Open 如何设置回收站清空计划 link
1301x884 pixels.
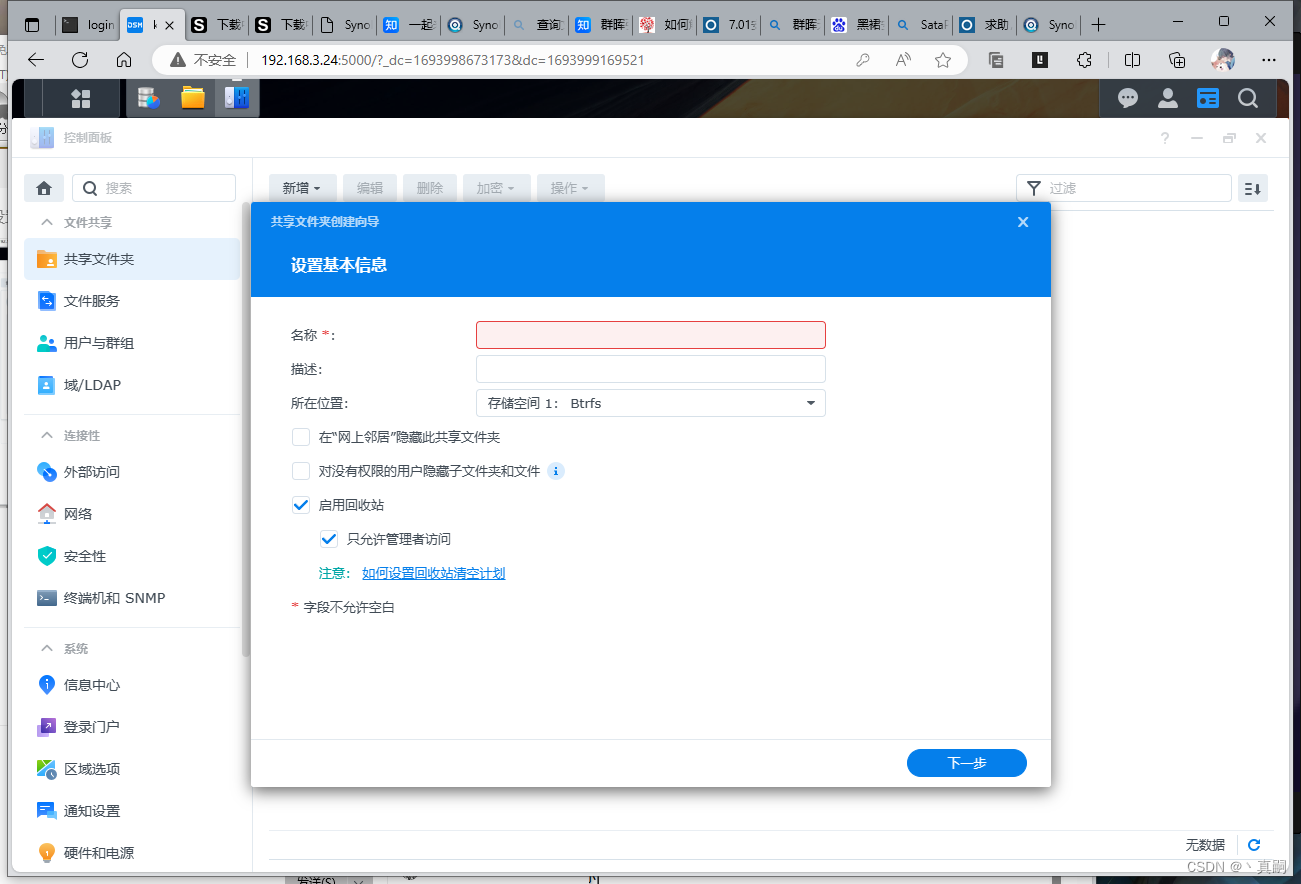click(x=433, y=573)
